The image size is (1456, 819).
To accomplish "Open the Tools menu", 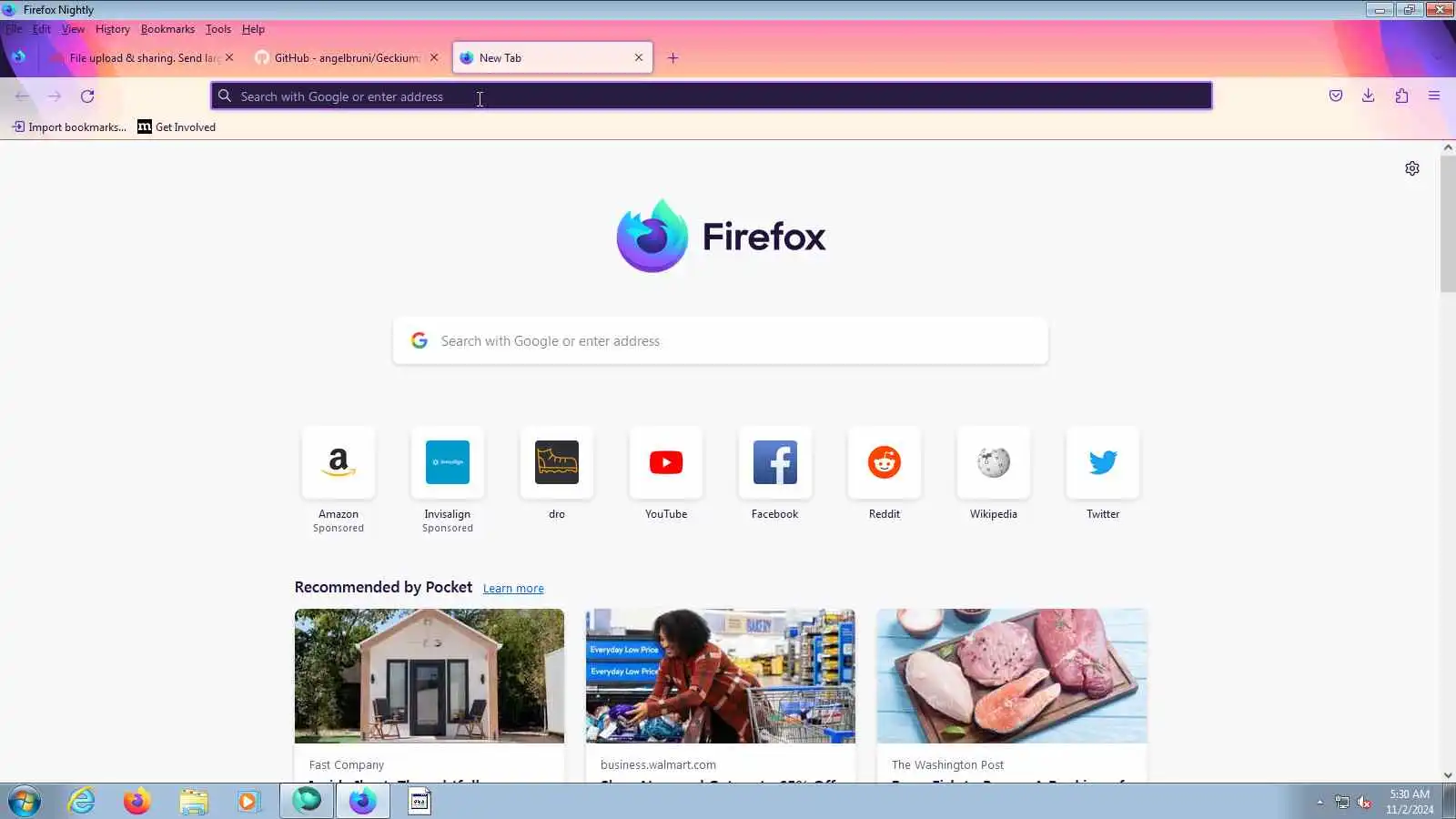I will coord(218,29).
